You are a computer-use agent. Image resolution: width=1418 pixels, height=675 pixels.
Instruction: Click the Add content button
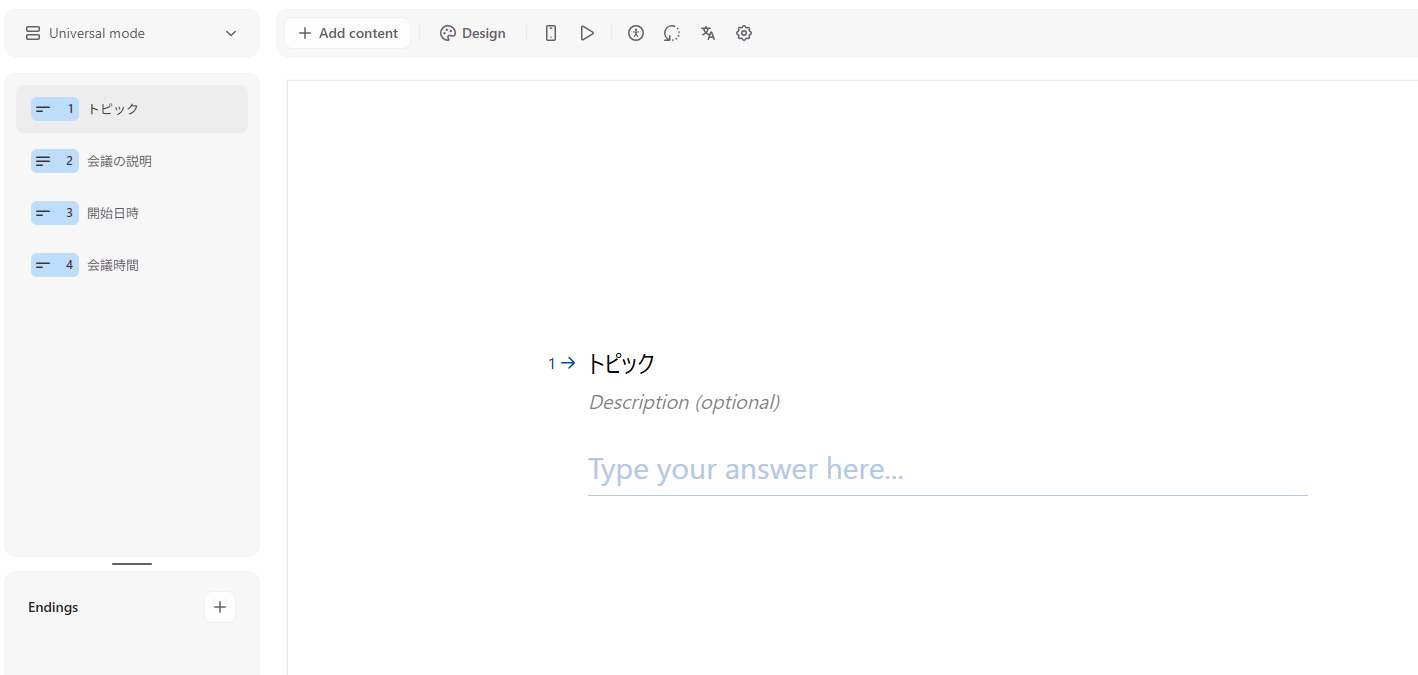(x=348, y=33)
